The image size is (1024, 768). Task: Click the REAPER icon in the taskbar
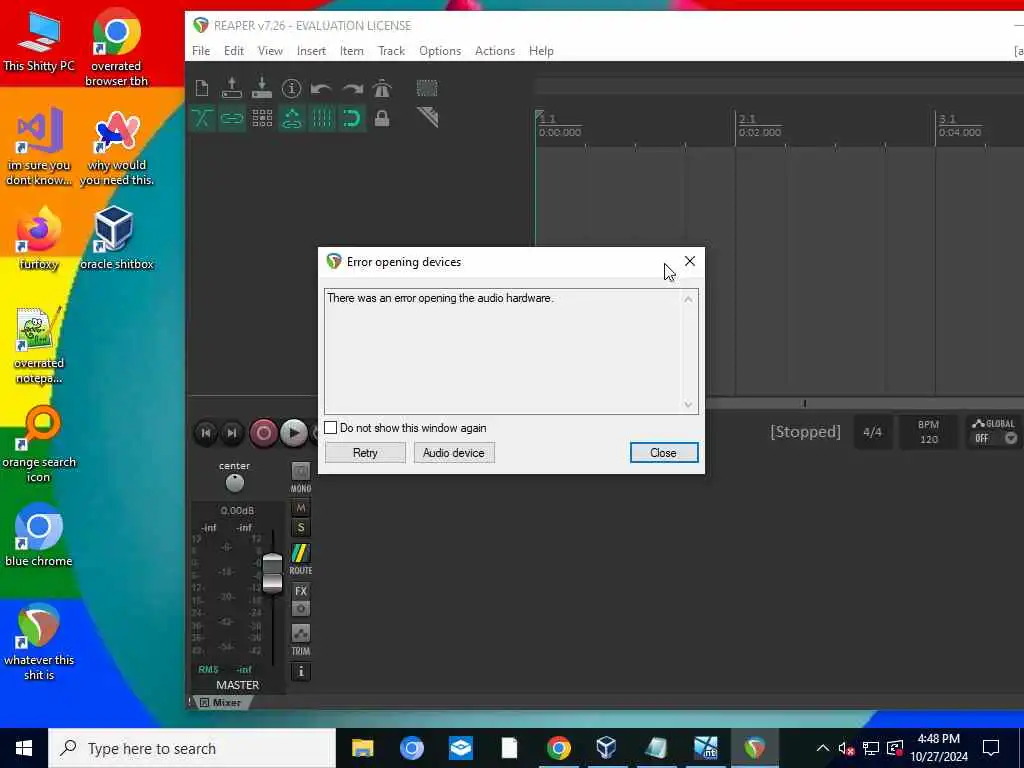tap(754, 747)
